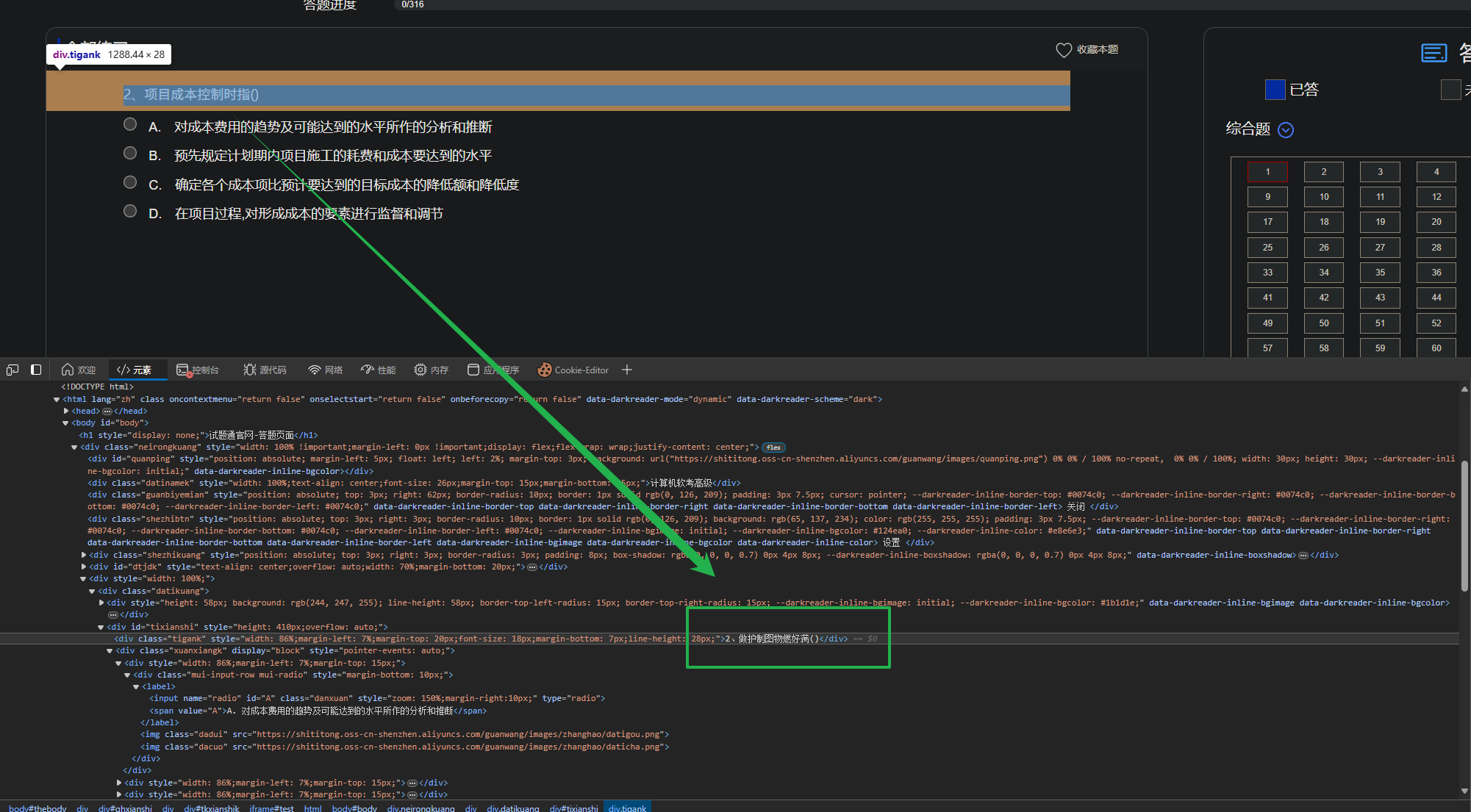1471x812 pixels.
Task: Click the plus icon to add a tool
Action: coord(627,370)
